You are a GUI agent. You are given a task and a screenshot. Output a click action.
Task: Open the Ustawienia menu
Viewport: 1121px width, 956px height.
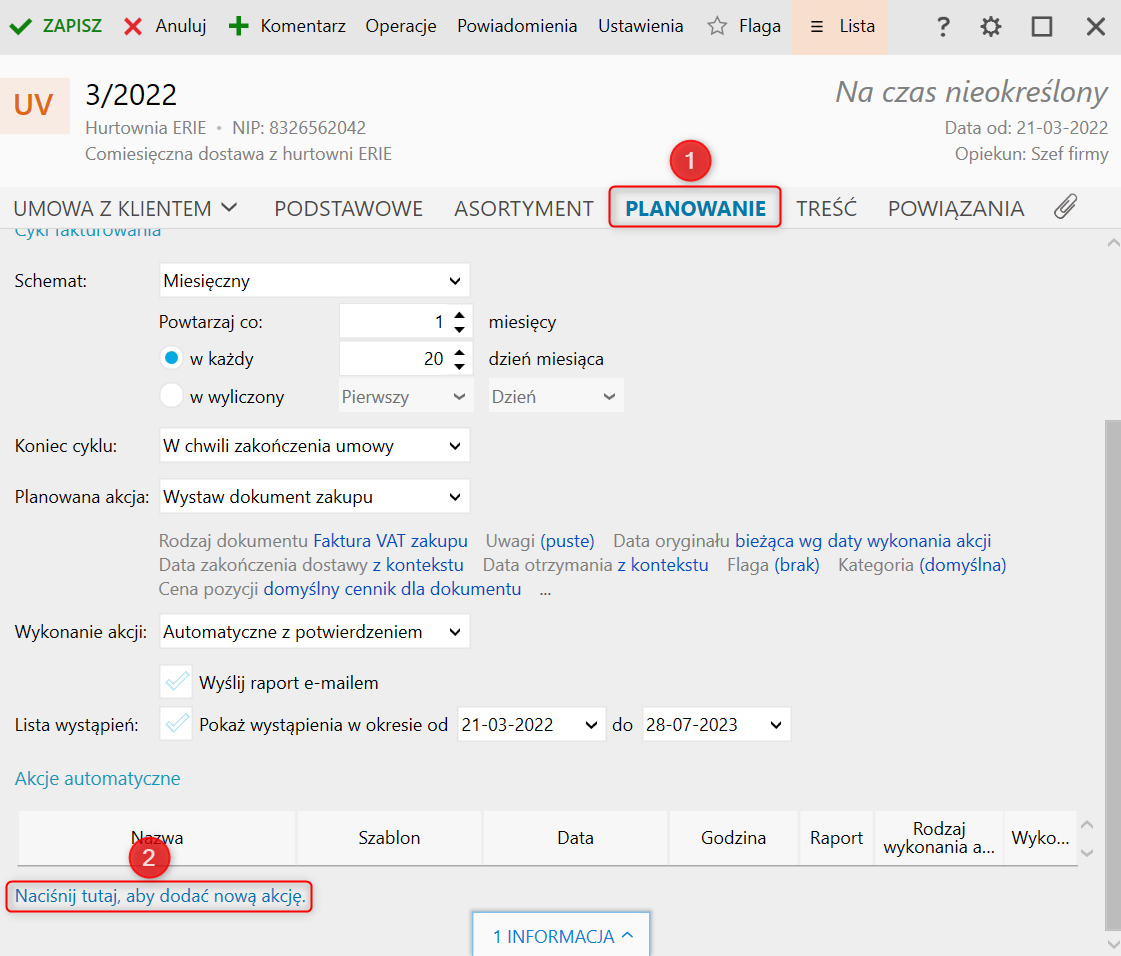(641, 26)
